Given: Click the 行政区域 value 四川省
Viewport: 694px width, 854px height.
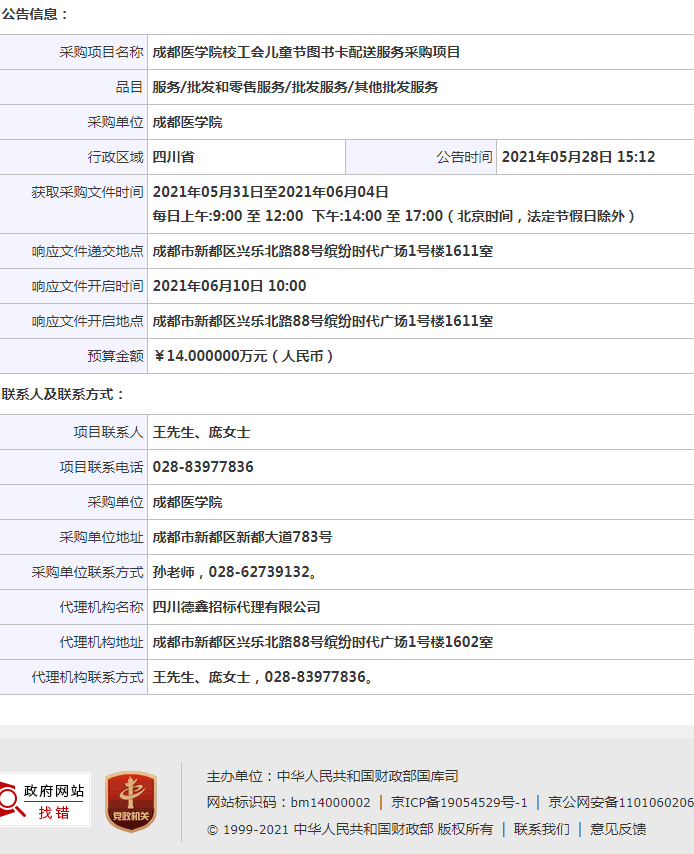Looking at the screenshot, I should (x=173, y=157).
